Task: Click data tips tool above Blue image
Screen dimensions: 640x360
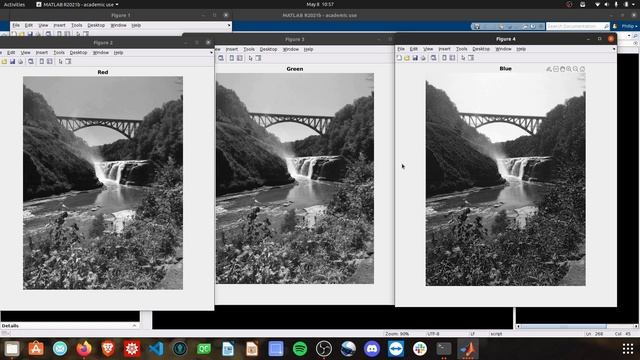Action: coord(556,69)
